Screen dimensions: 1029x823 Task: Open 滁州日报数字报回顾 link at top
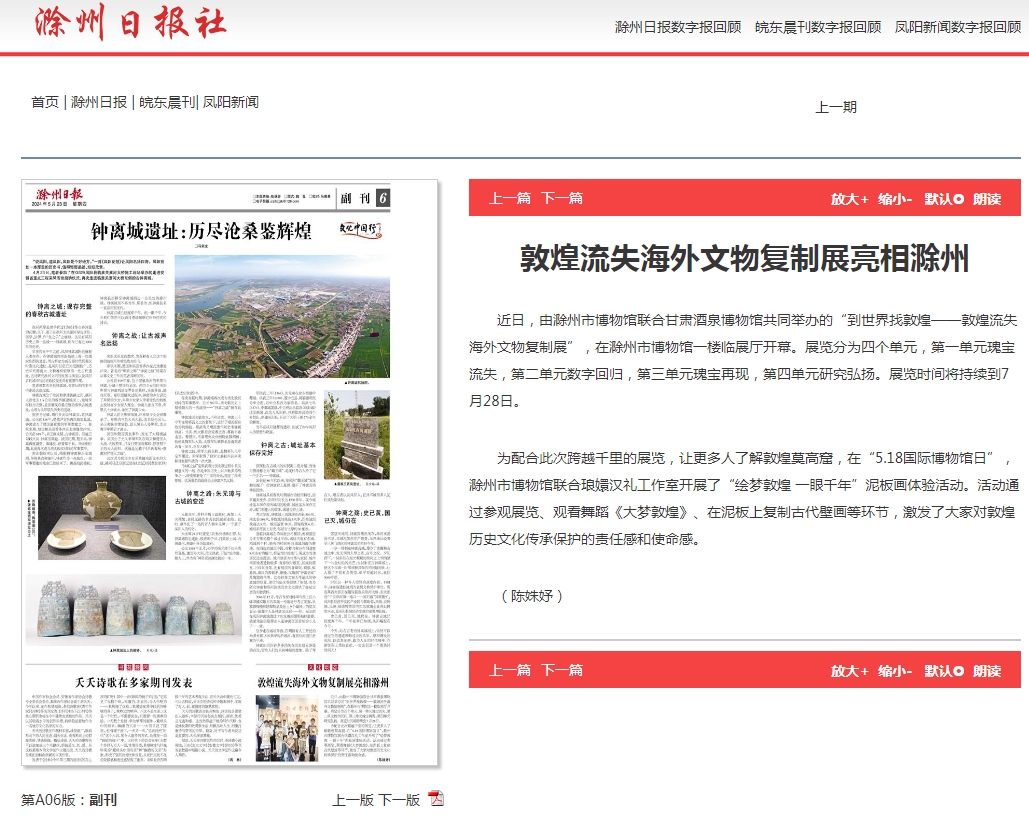(x=677, y=27)
